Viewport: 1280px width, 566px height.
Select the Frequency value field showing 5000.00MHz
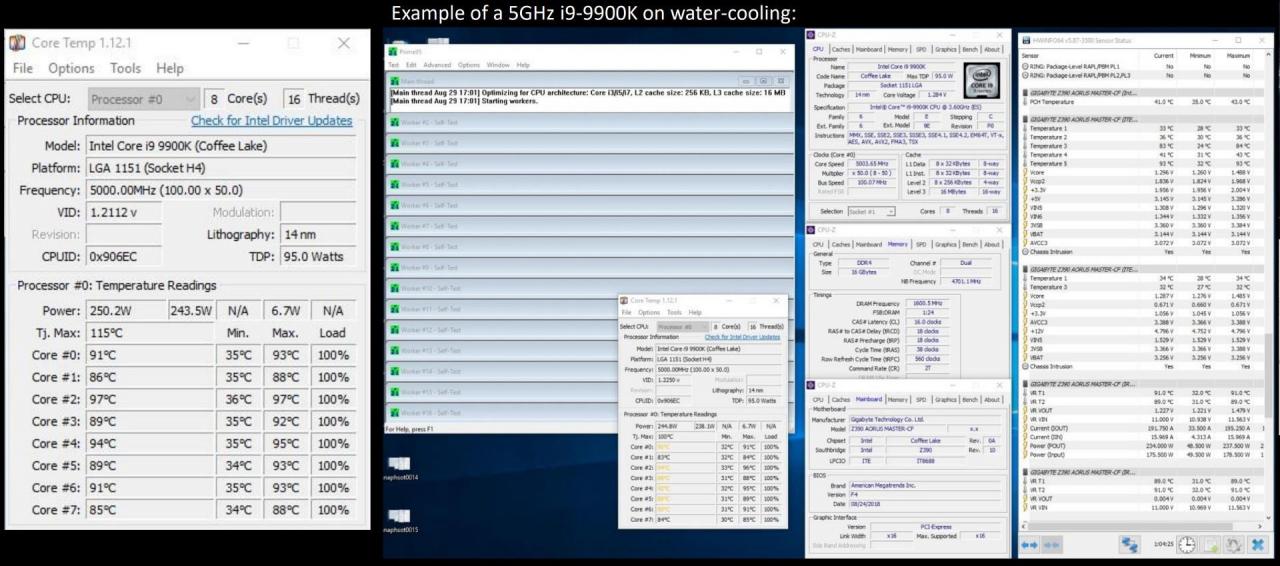click(220, 190)
